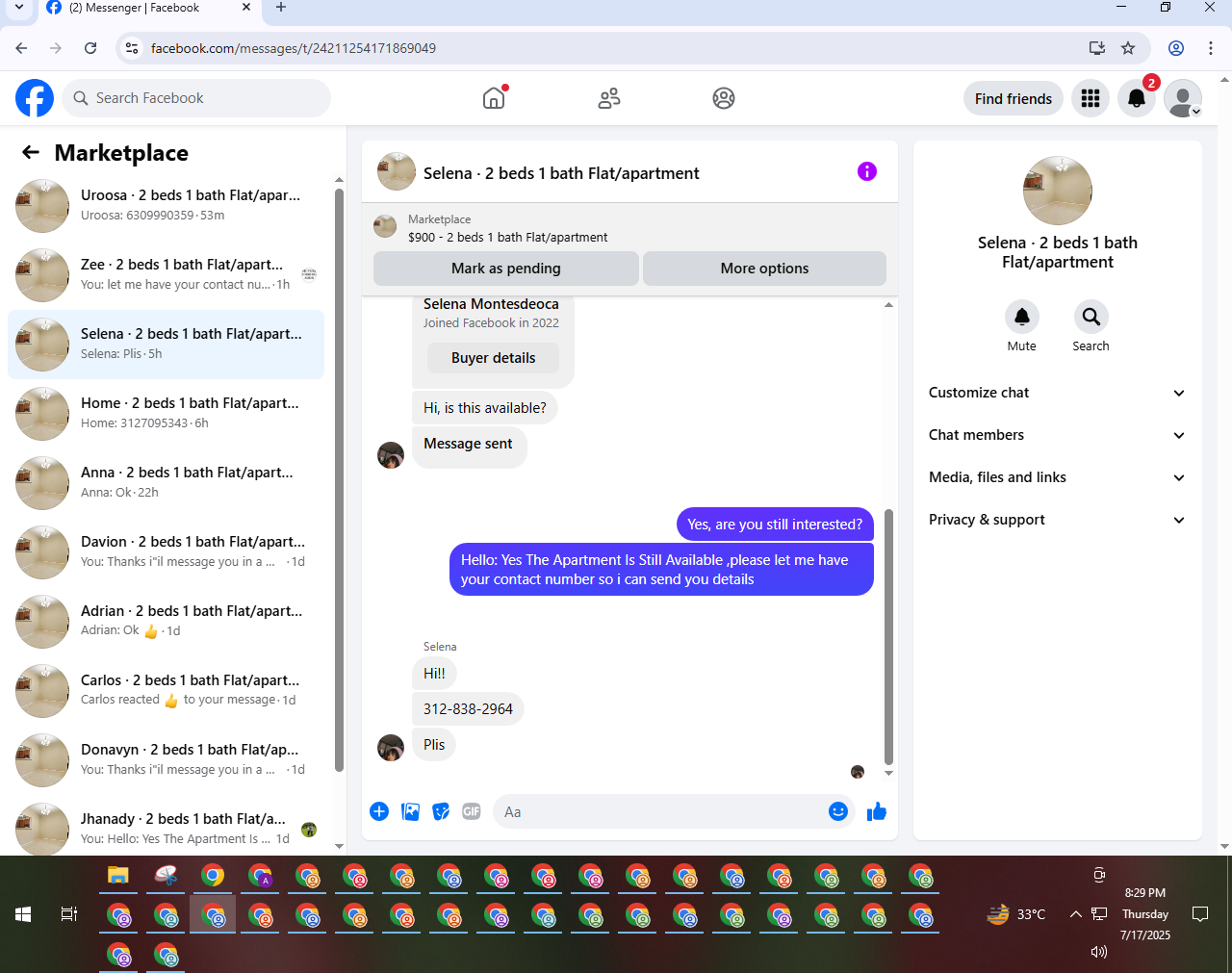
Task: Mute the Selena conversation
Action: point(1022,317)
